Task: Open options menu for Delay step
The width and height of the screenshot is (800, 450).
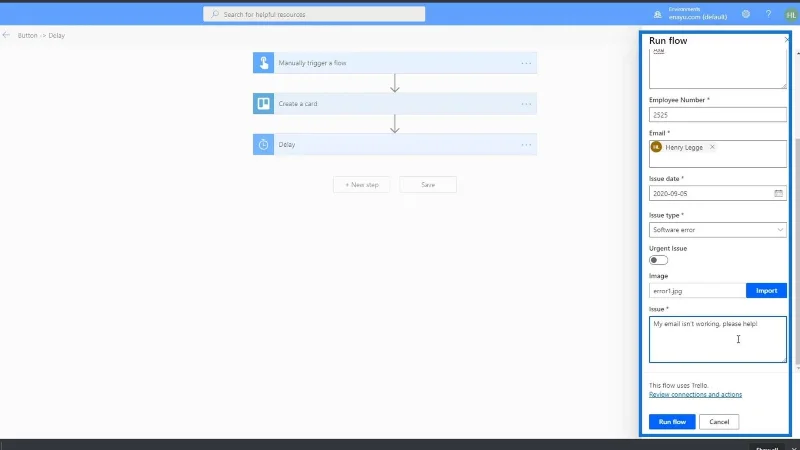Action: click(526, 145)
